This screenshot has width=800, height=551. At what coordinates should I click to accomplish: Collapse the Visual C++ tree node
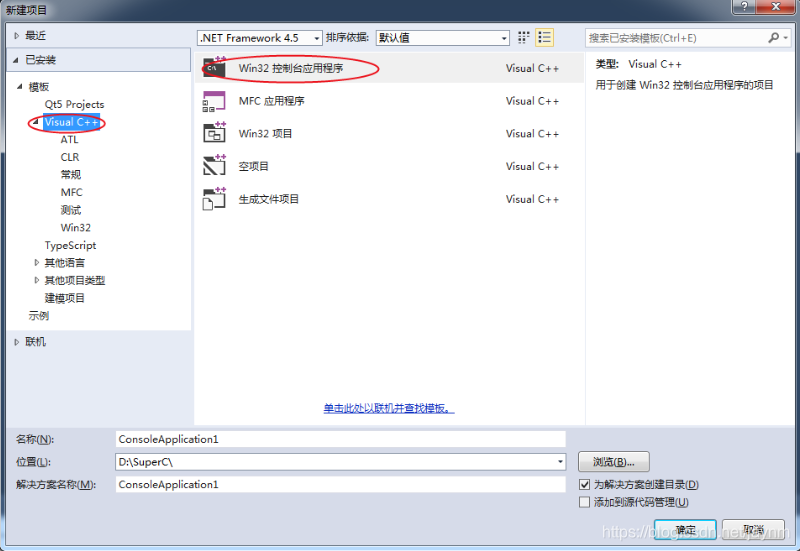36,122
